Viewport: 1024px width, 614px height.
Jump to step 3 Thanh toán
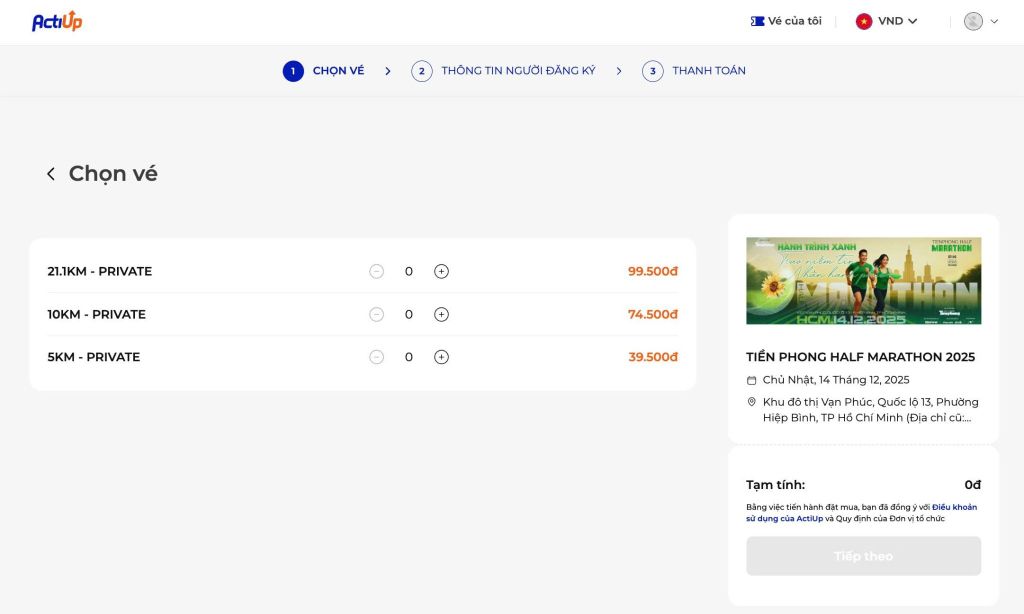[x=695, y=71]
